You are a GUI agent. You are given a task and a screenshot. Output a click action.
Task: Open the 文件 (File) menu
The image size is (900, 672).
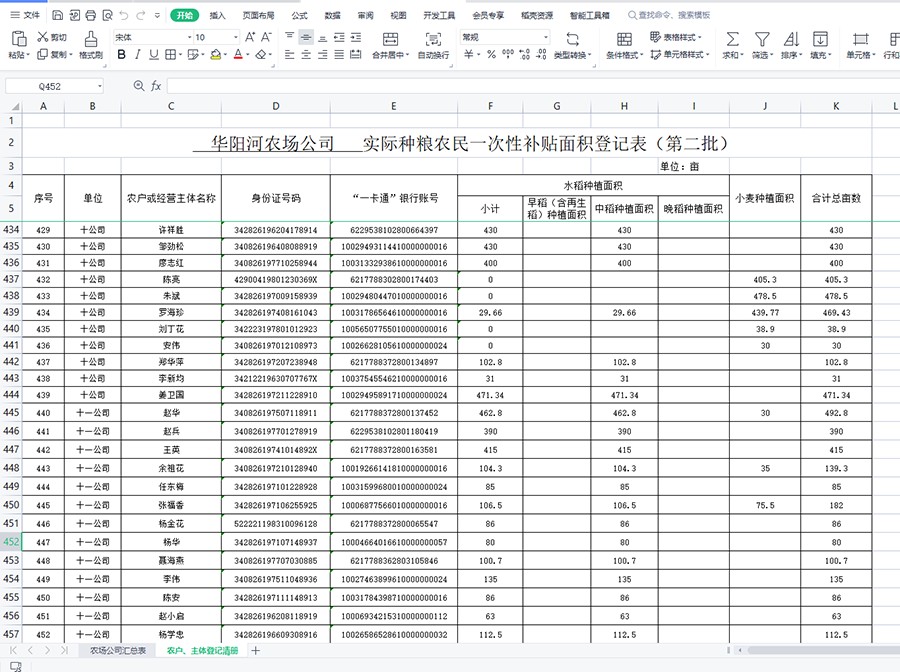point(26,15)
